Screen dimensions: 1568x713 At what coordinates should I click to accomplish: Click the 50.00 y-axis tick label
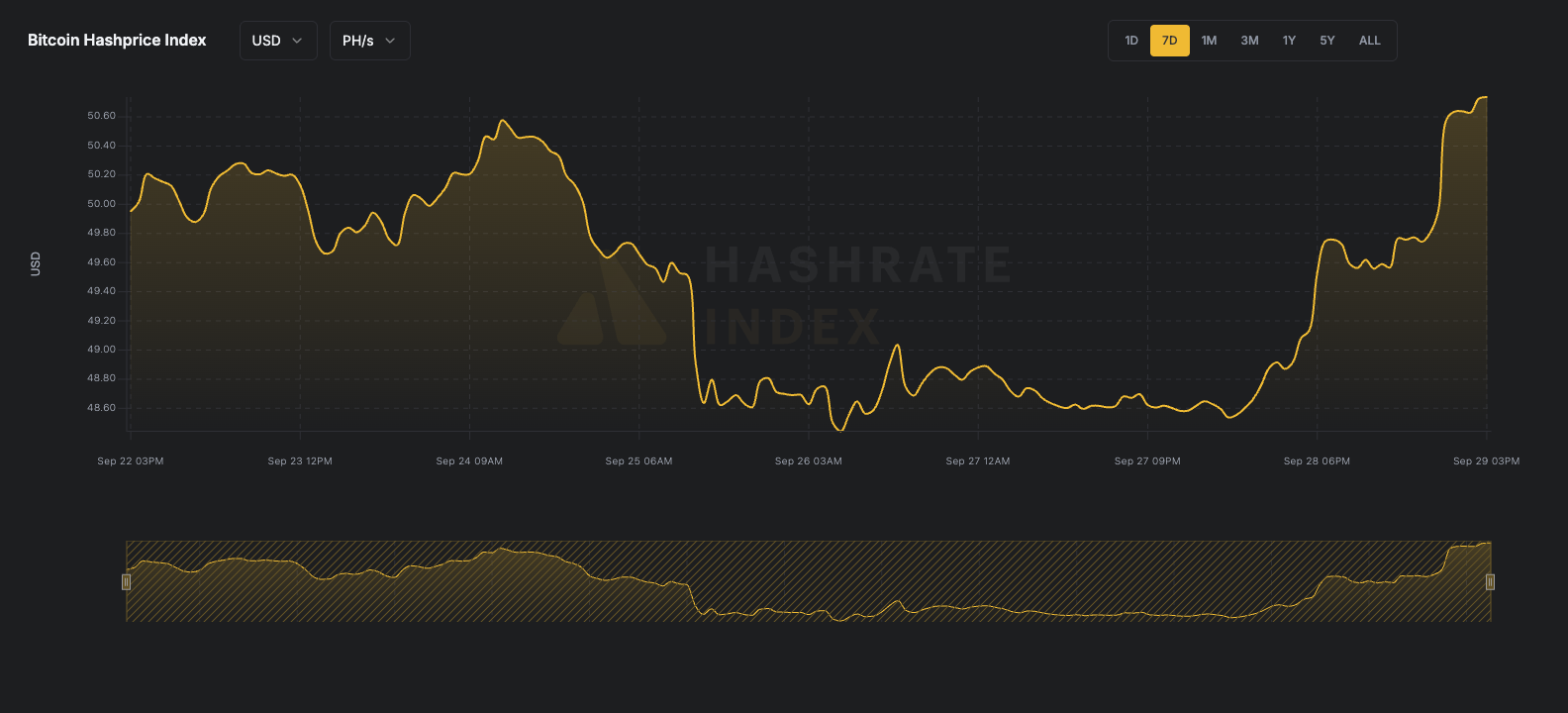[101, 204]
